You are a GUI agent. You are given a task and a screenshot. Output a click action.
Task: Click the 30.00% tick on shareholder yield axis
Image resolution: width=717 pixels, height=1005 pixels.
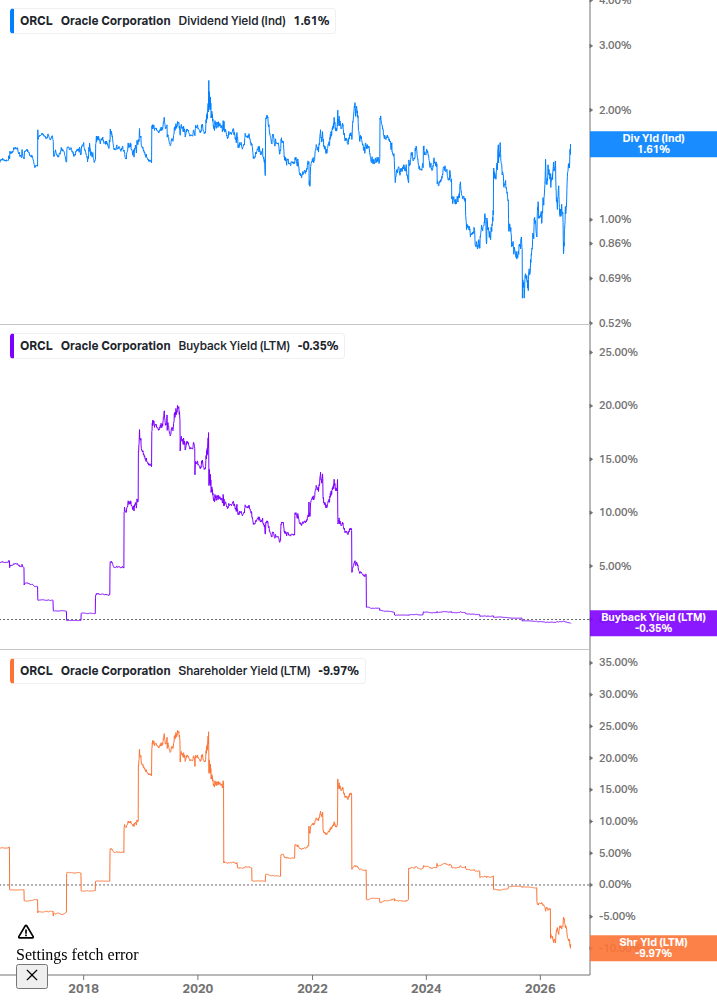point(618,695)
